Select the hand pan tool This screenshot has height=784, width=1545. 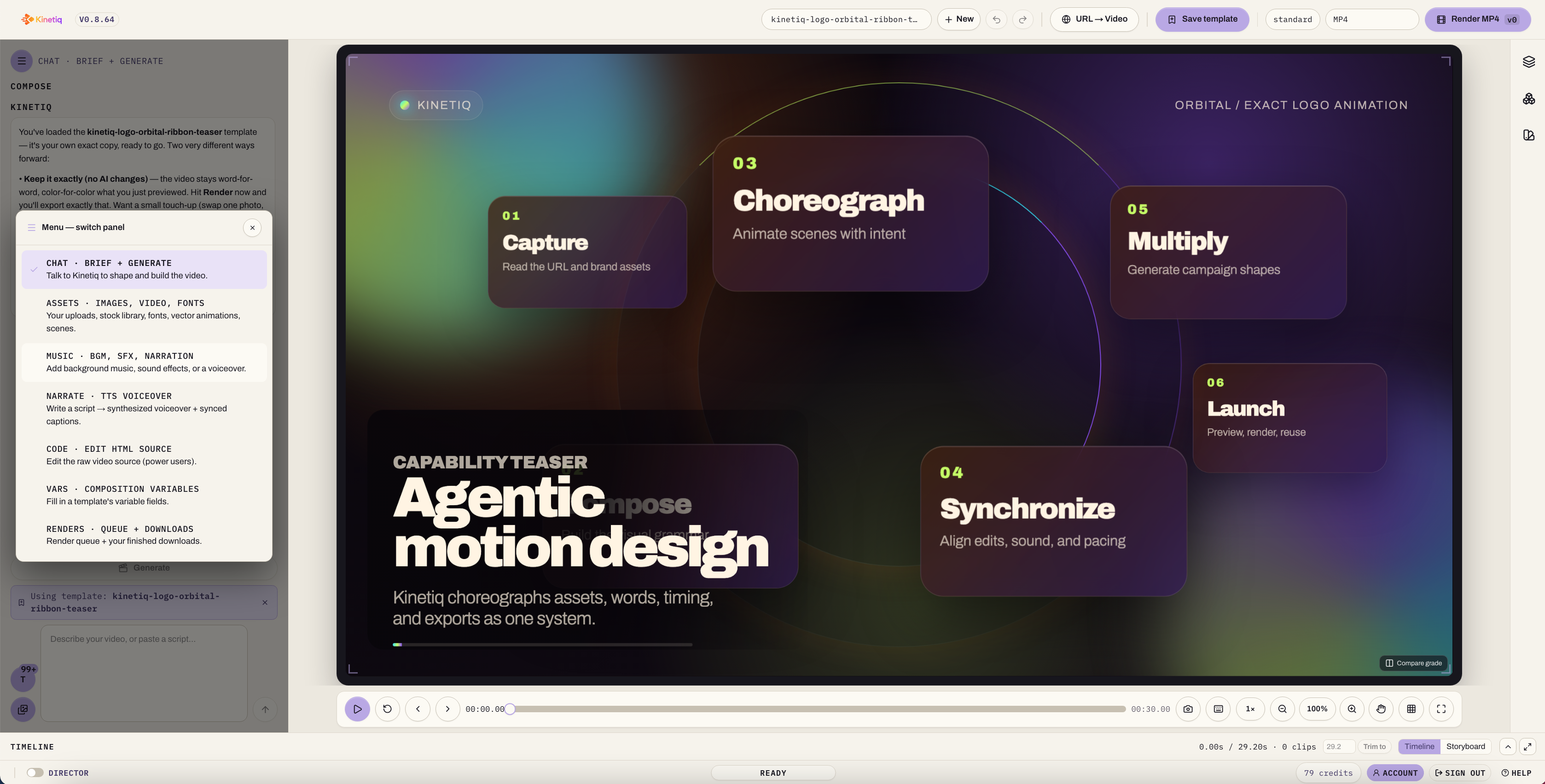click(x=1381, y=709)
